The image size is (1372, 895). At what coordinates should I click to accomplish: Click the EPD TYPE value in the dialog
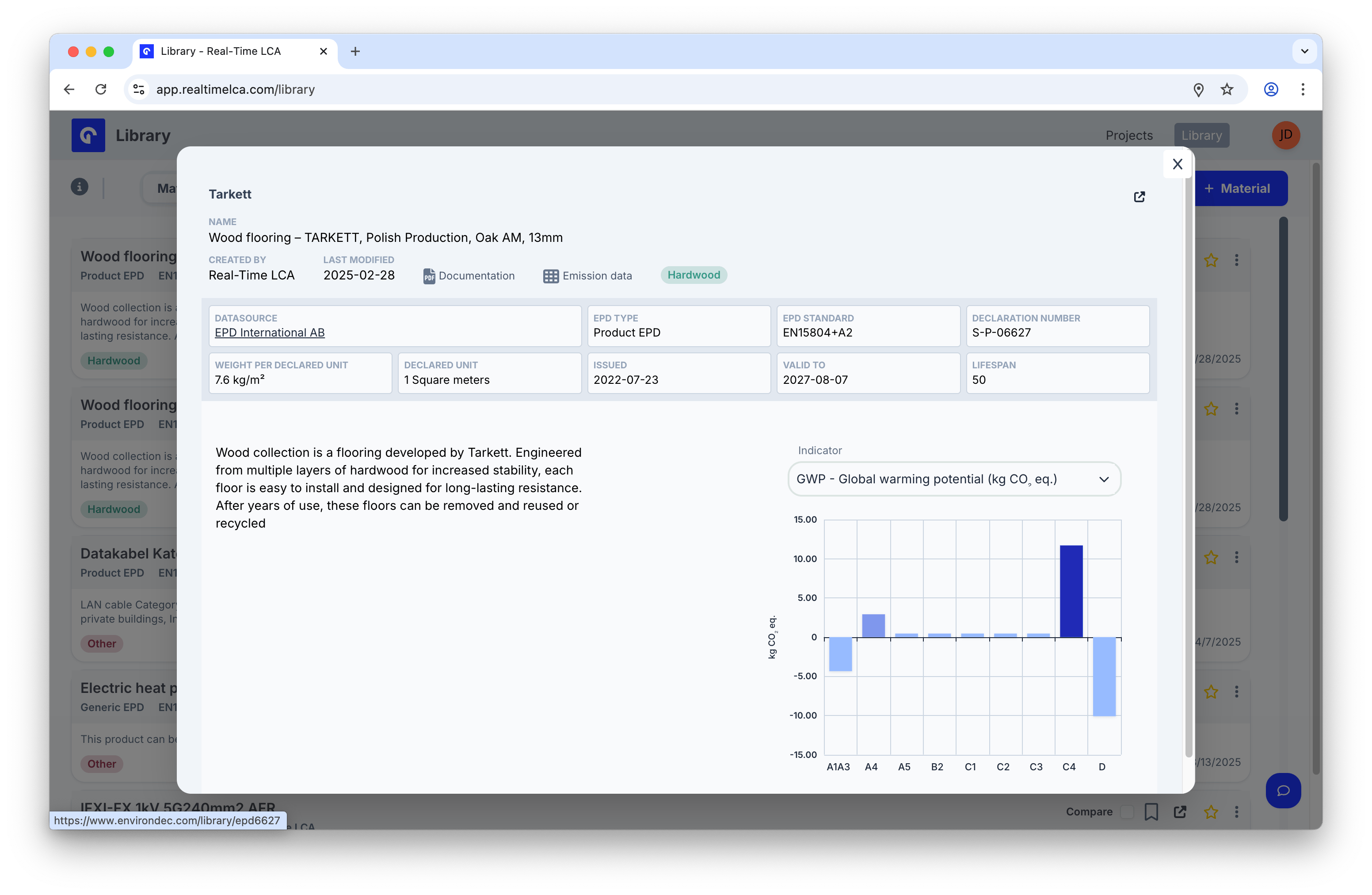click(627, 333)
